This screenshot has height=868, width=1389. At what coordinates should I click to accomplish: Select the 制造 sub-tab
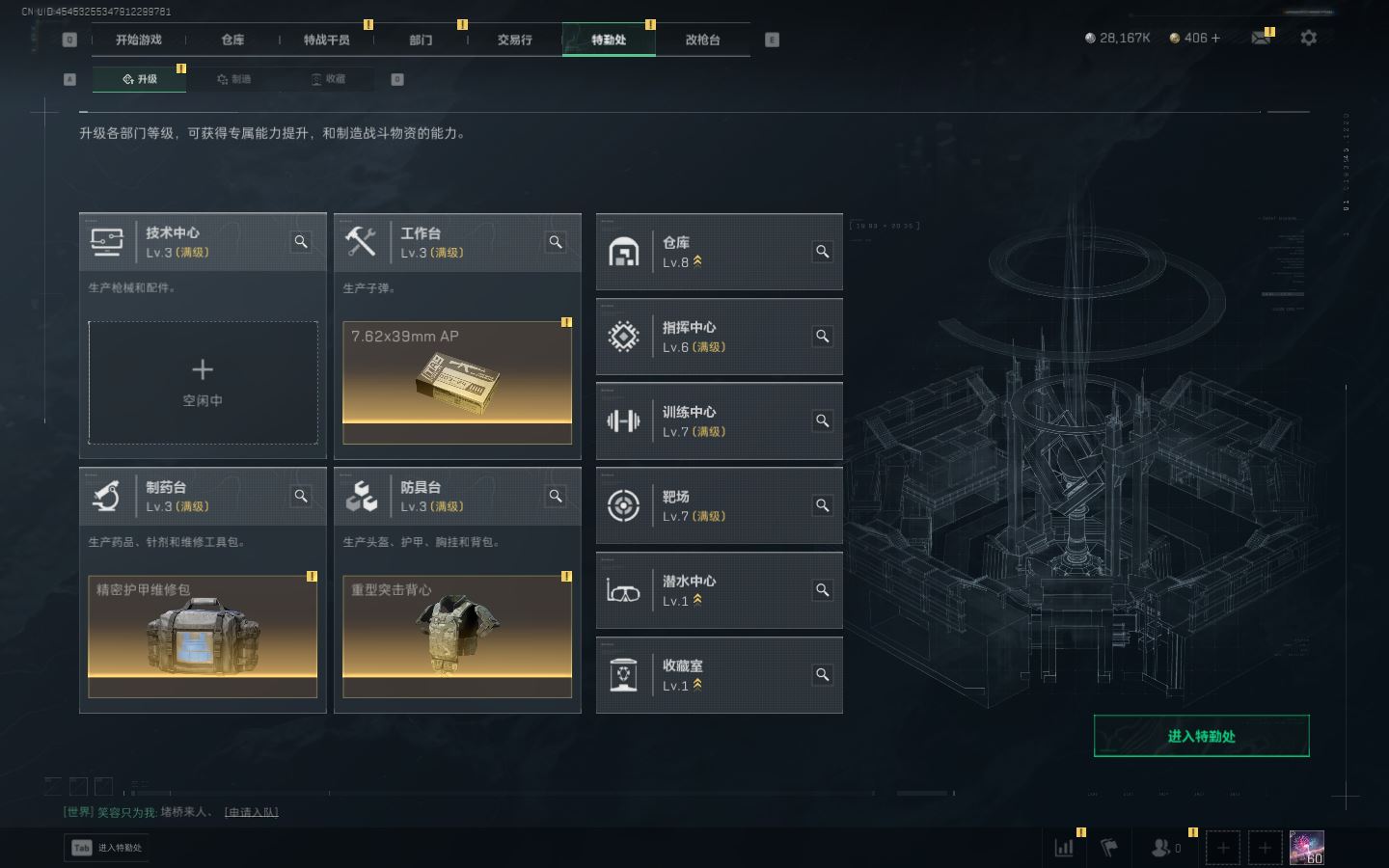point(233,79)
